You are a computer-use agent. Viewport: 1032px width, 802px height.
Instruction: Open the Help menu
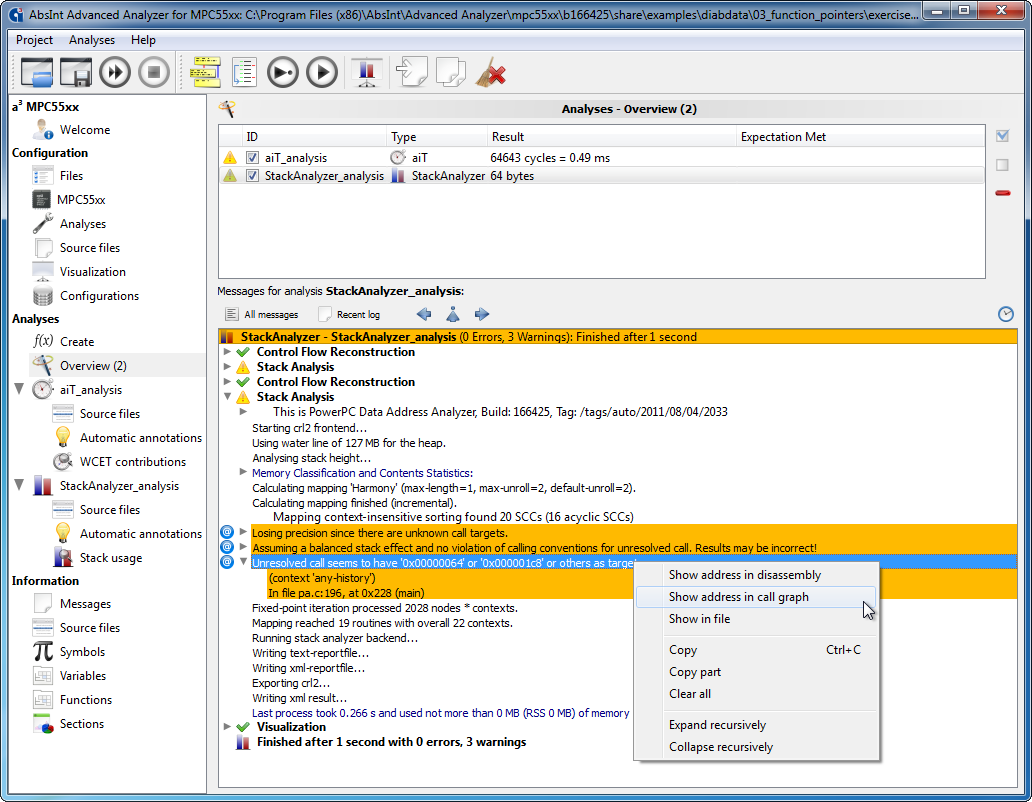(x=143, y=40)
